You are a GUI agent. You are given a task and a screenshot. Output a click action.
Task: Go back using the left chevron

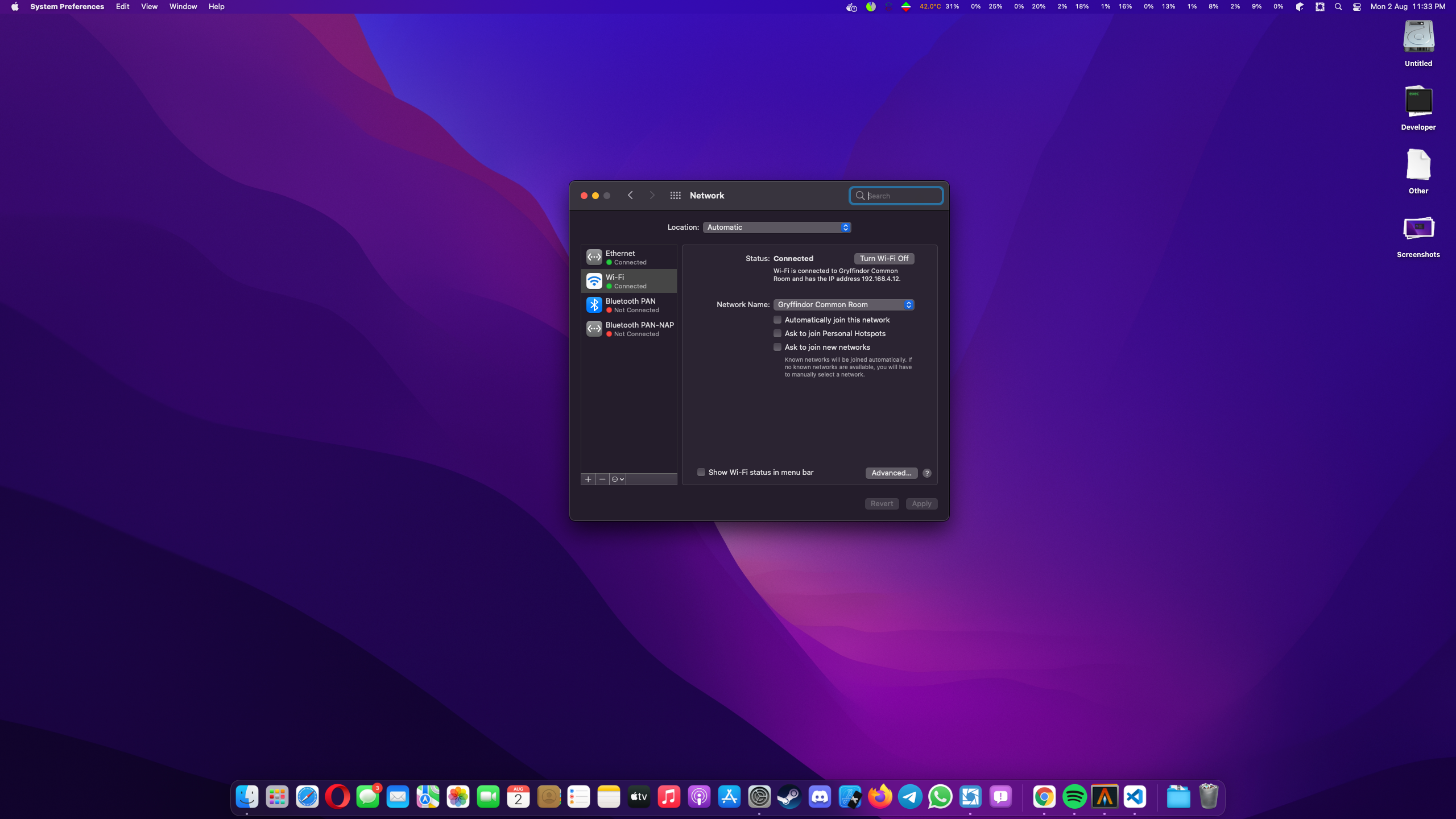click(630, 196)
